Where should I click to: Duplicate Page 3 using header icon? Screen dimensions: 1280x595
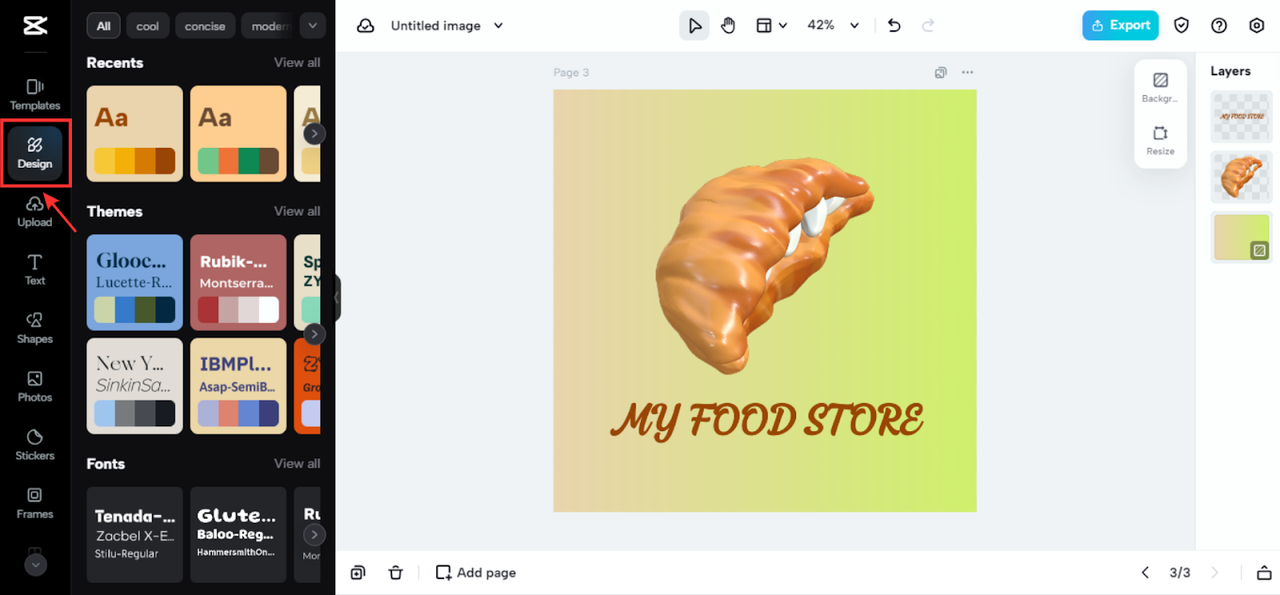pos(940,72)
